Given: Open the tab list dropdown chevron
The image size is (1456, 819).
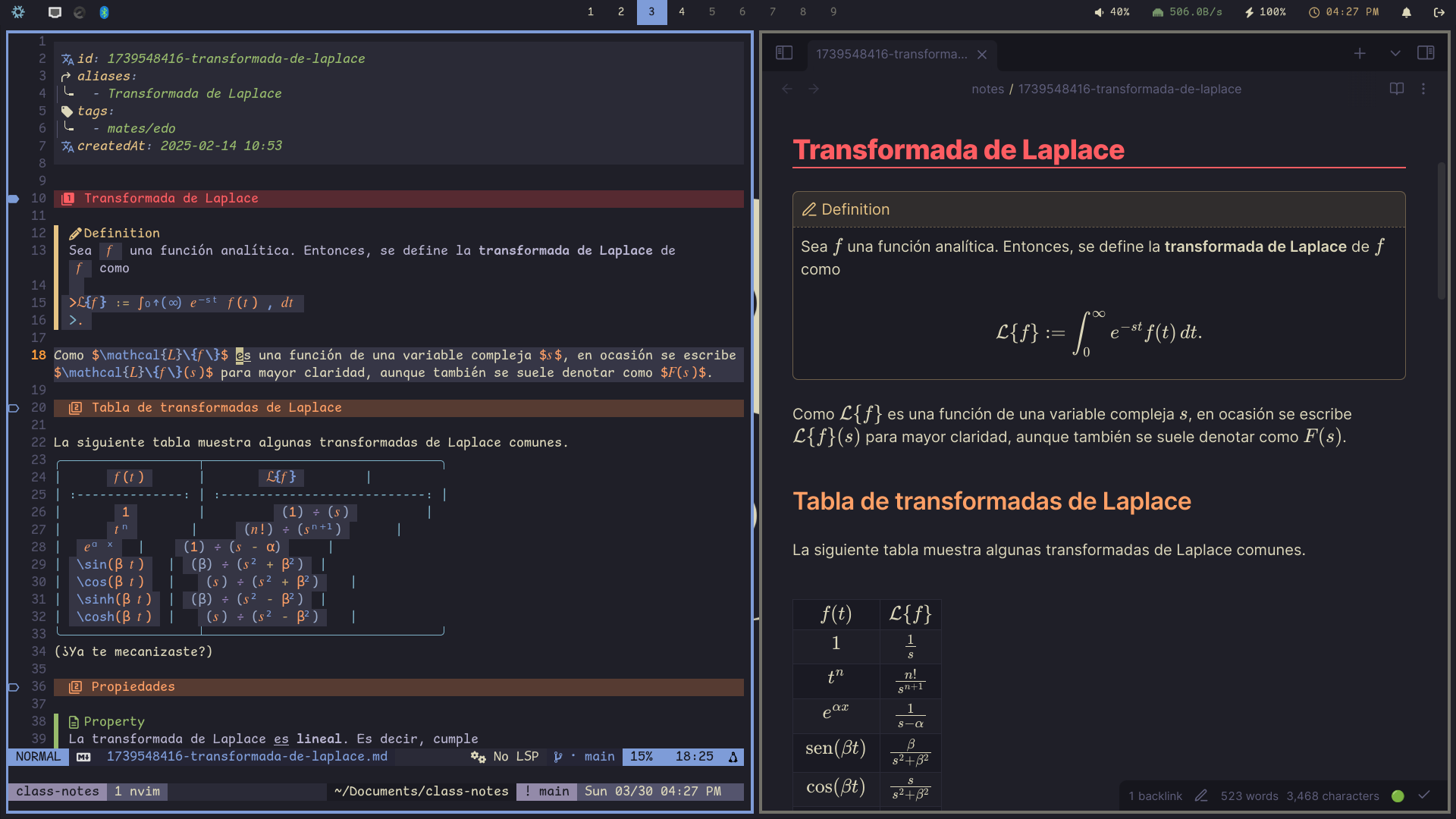Looking at the screenshot, I should [x=1395, y=53].
